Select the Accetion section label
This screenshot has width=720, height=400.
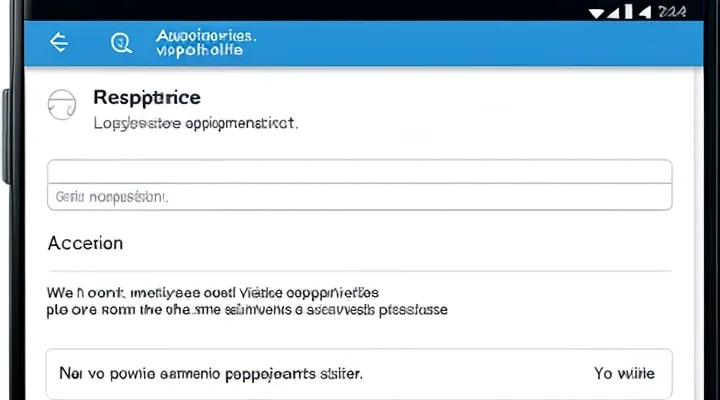coord(86,243)
